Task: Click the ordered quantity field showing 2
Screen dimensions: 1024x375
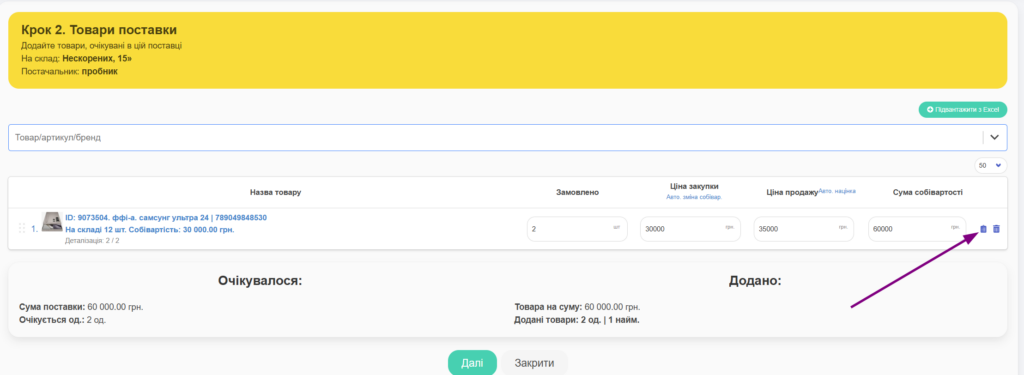Action: click(577, 229)
